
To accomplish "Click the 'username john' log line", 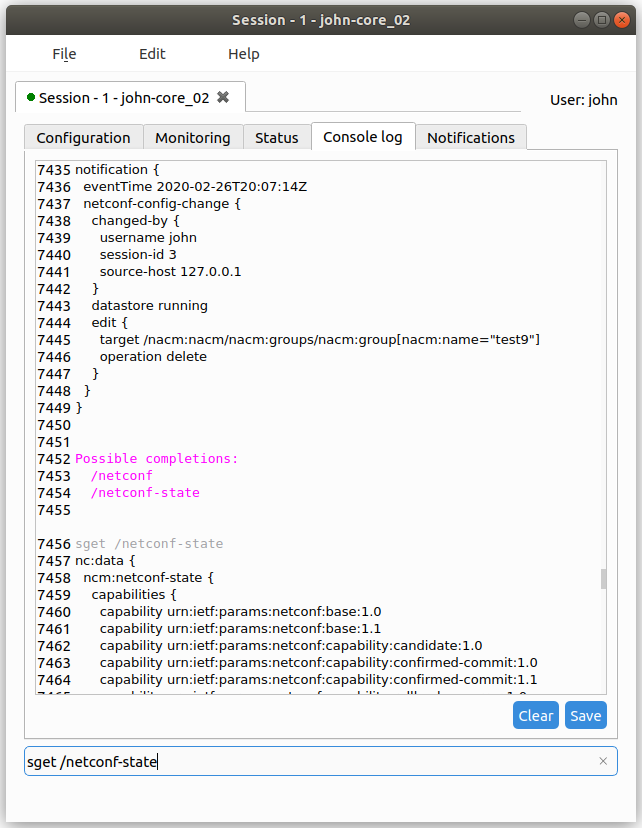I will (148, 238).
